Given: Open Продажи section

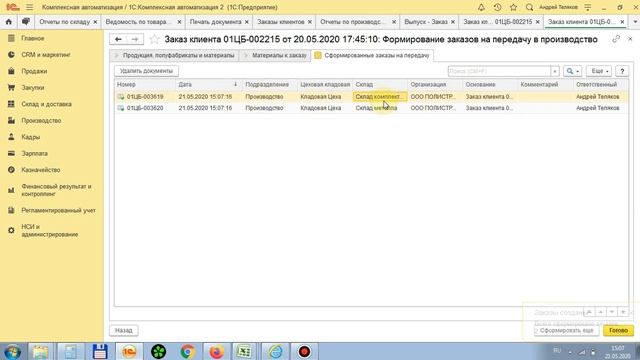Looking at the screenshot, I should click(34, 71).
